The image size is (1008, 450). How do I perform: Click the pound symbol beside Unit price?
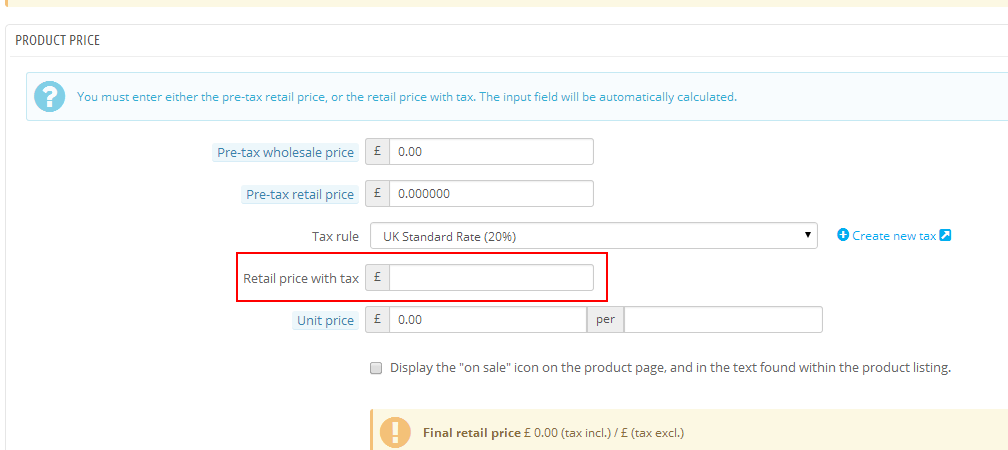tap(378, 320)
